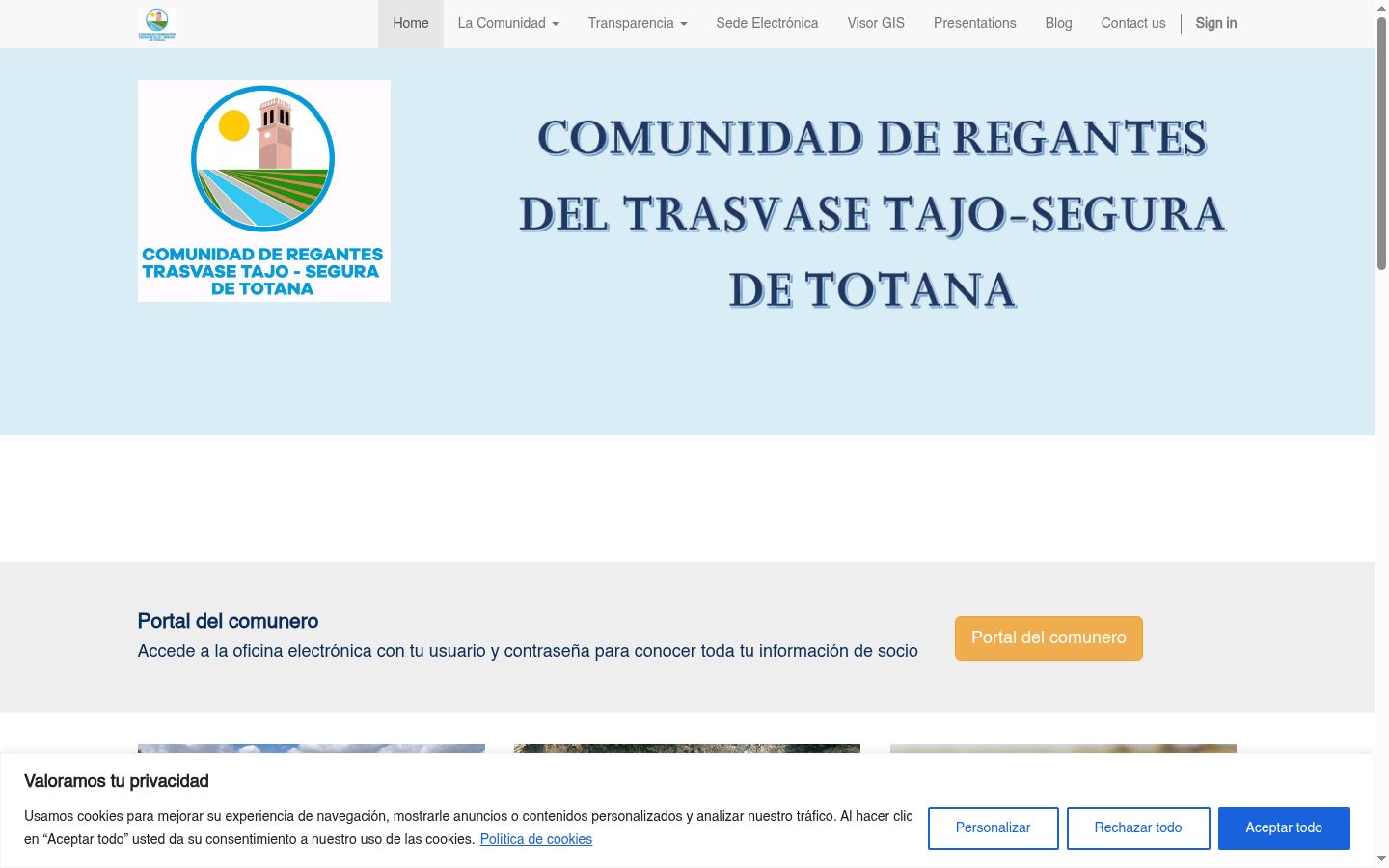The height and width of the screenshot is (868, 1389).
Task: Open the Blog page
Action: [x=1058, y=23]
